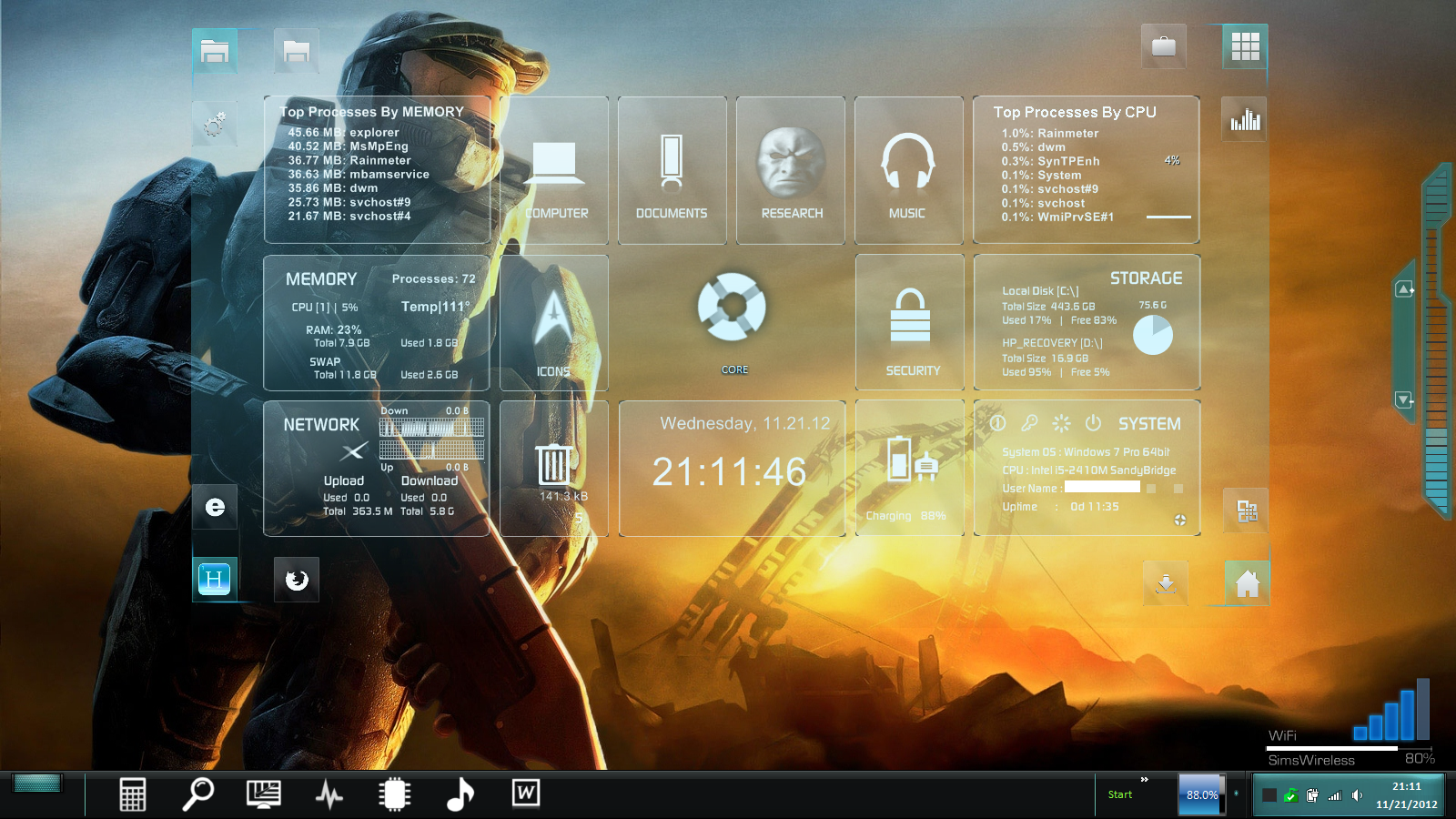Click the power plug tray icon

[x=1312, y=795]
